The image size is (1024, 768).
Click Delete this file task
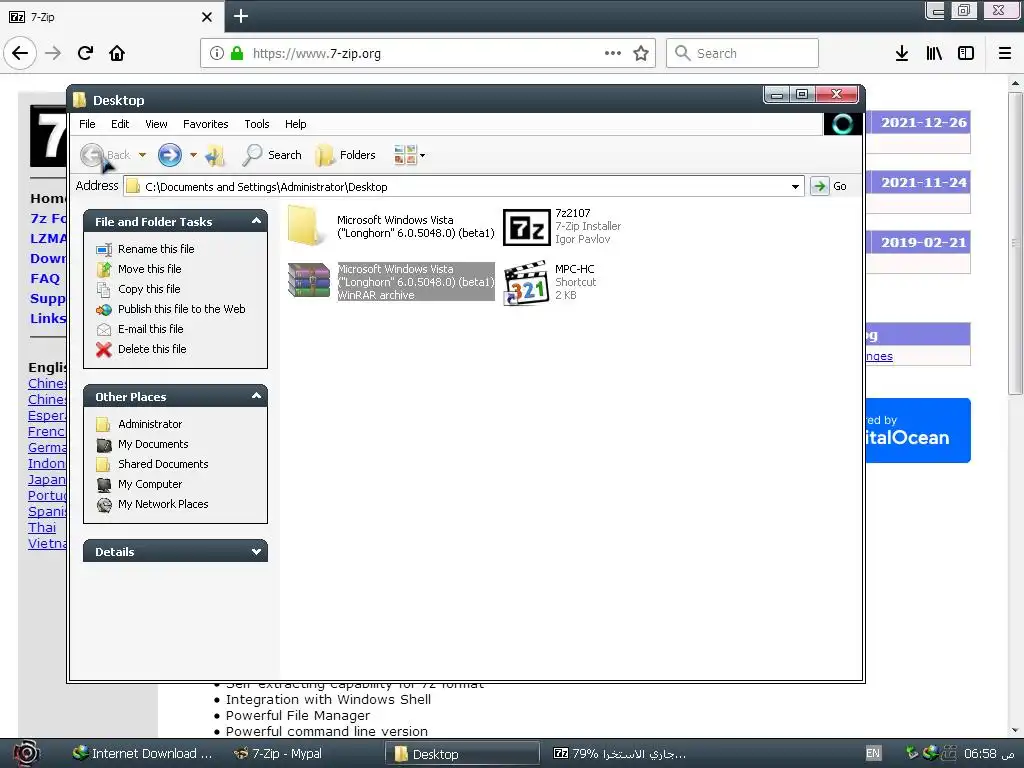(x=152, y=349)
